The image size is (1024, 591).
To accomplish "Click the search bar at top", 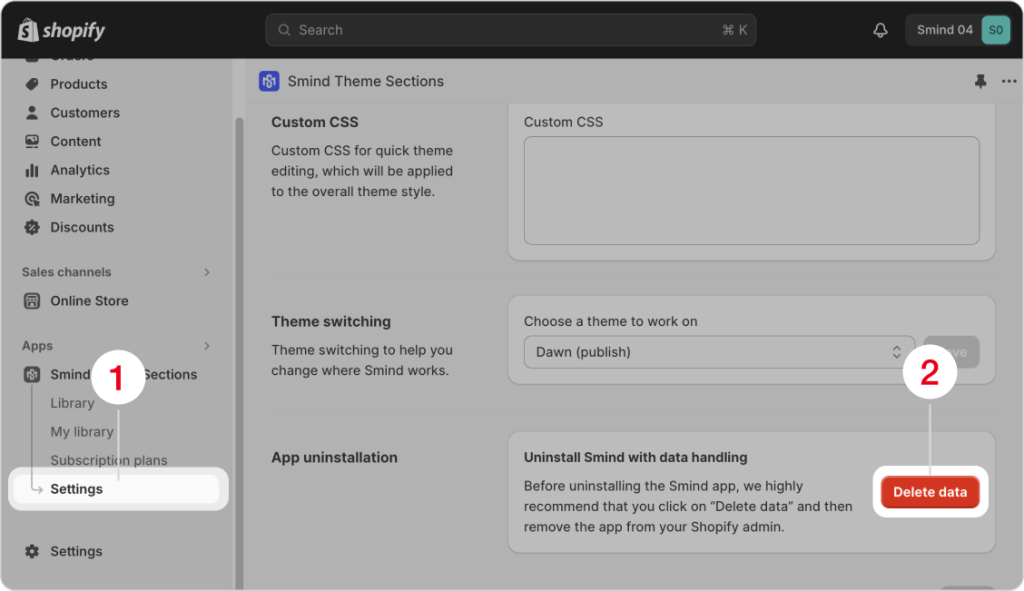I will [x=510, y=30].
